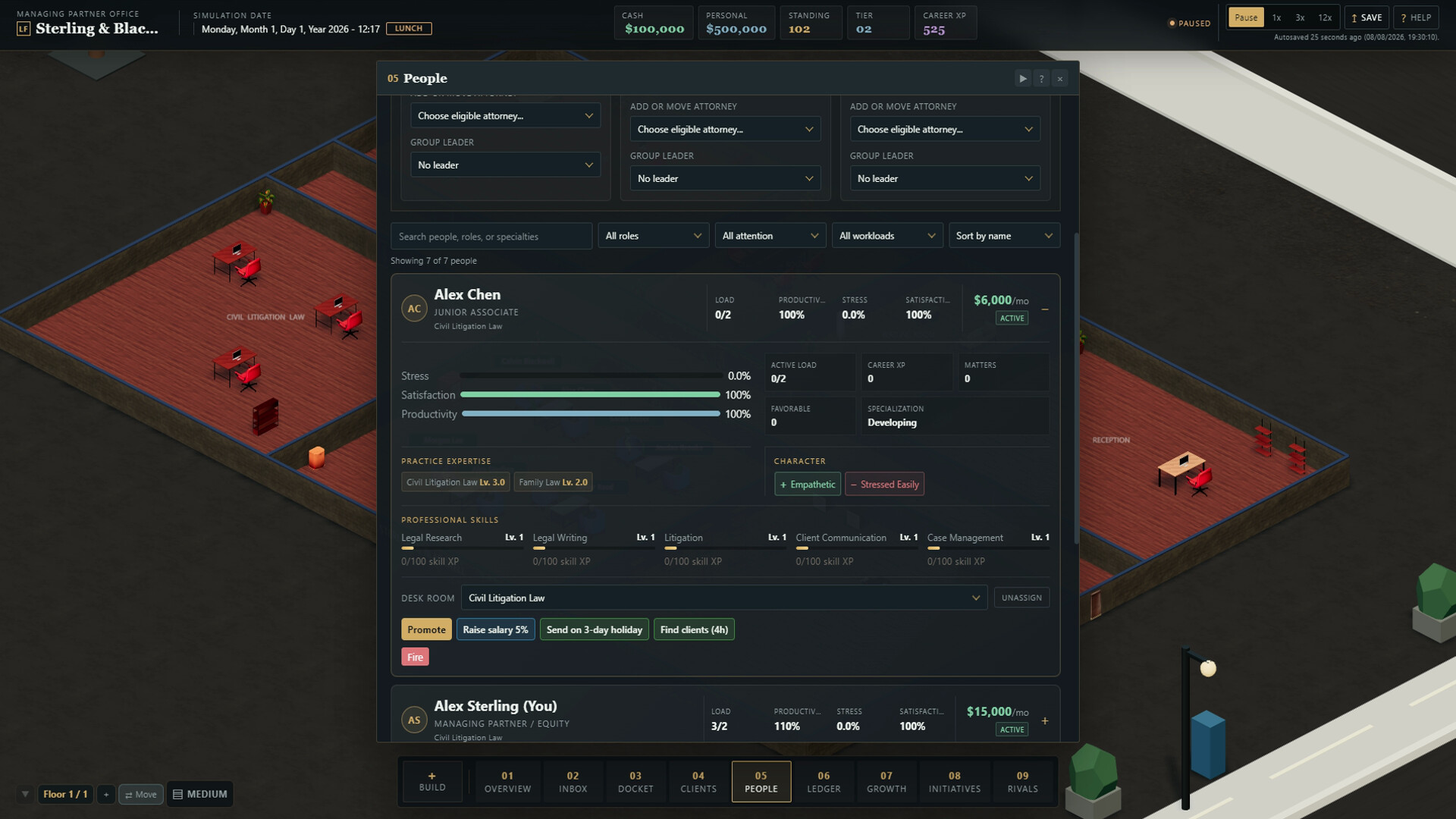Toggle the floor panel collapse arrow
The image size is (1456, 819).
pos(25,794)
